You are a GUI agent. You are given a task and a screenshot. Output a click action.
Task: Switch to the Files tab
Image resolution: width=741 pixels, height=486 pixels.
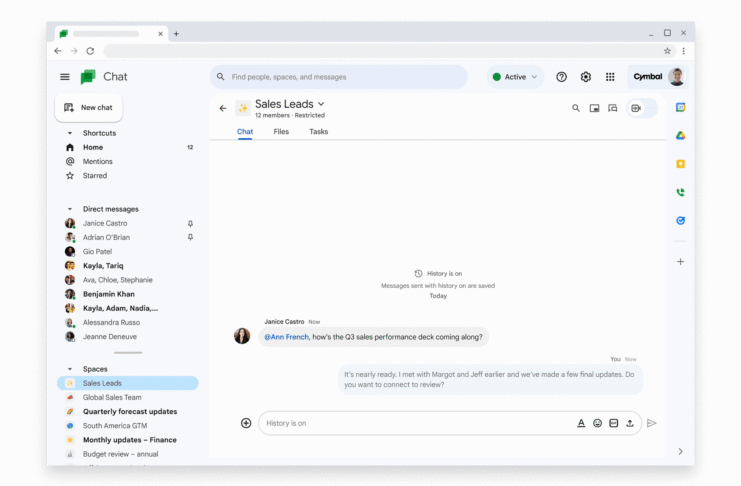tap(281, 132)
